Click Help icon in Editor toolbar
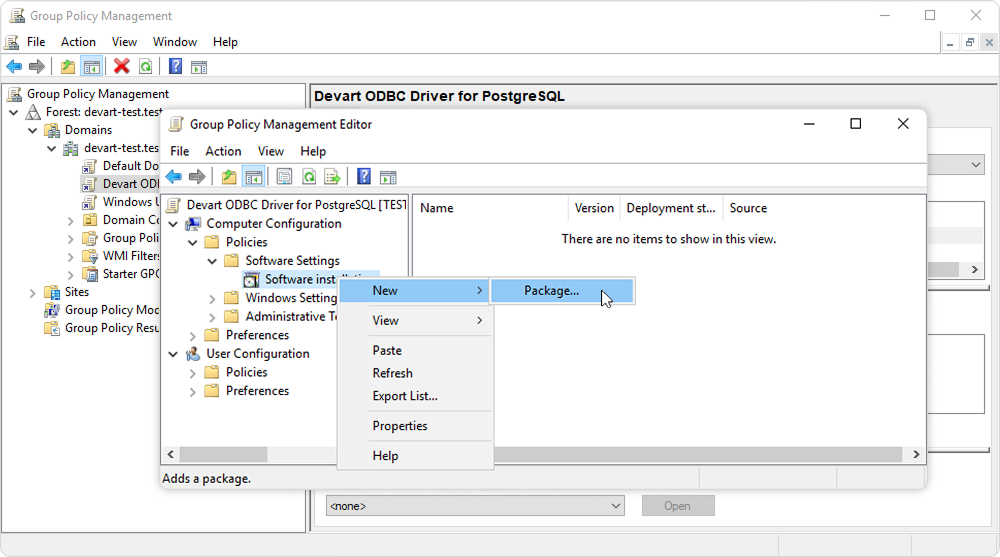This screenshot has width=1000, height=557. click(x=364, y=177)
